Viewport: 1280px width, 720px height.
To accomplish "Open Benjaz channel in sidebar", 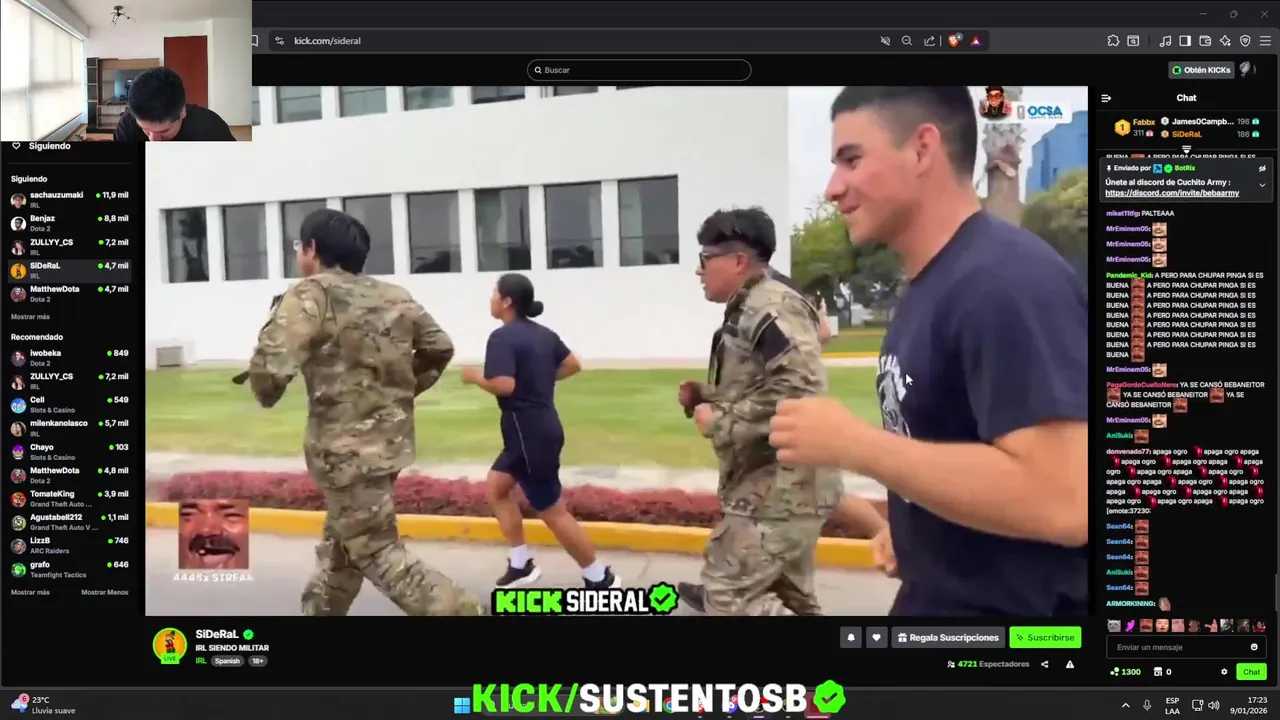I will pyautogui.click(x=69, y=223).
